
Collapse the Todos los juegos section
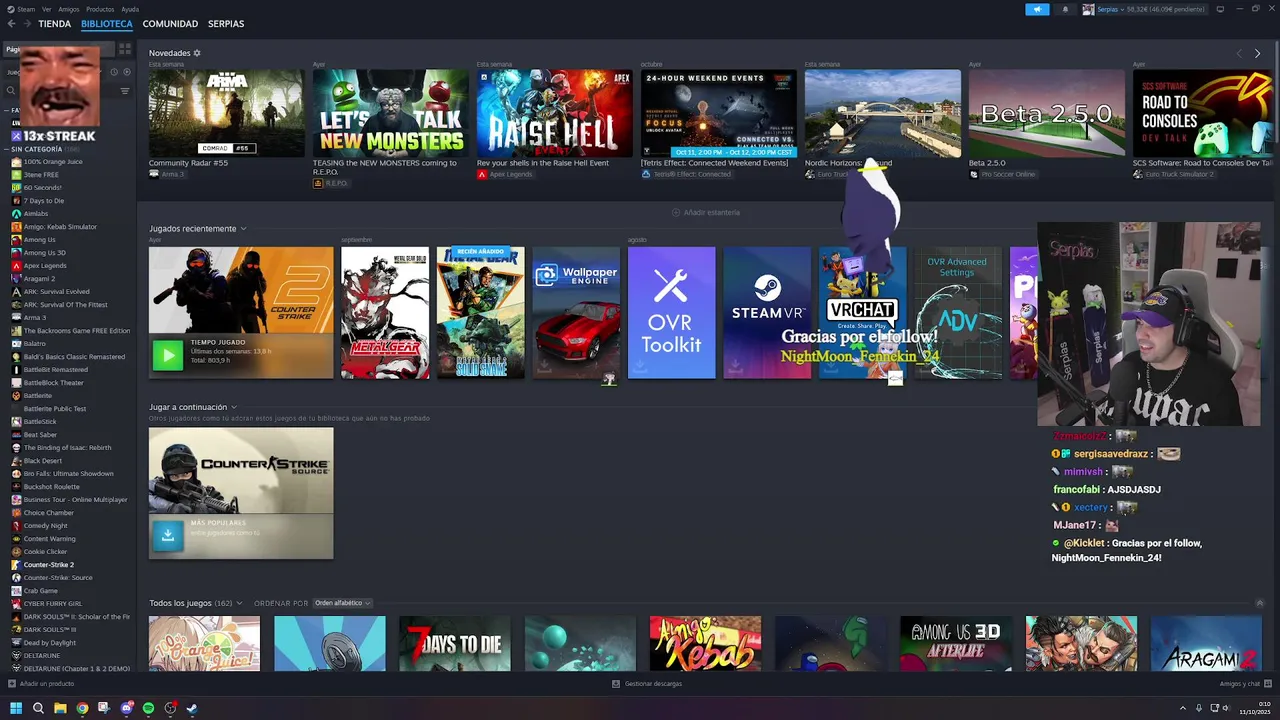[x=1259, y=603]
